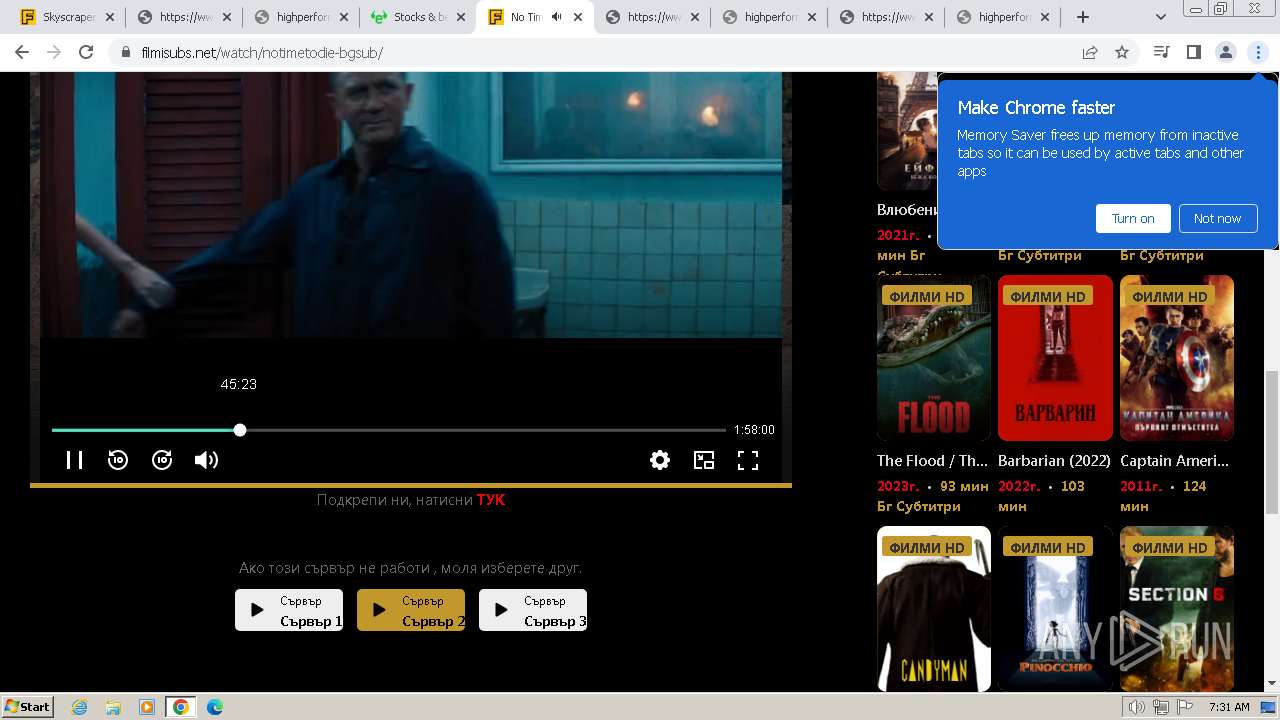Launch Internet Explorer from taskbar
The image size is (1280, 720).
(x=79, y=707)
